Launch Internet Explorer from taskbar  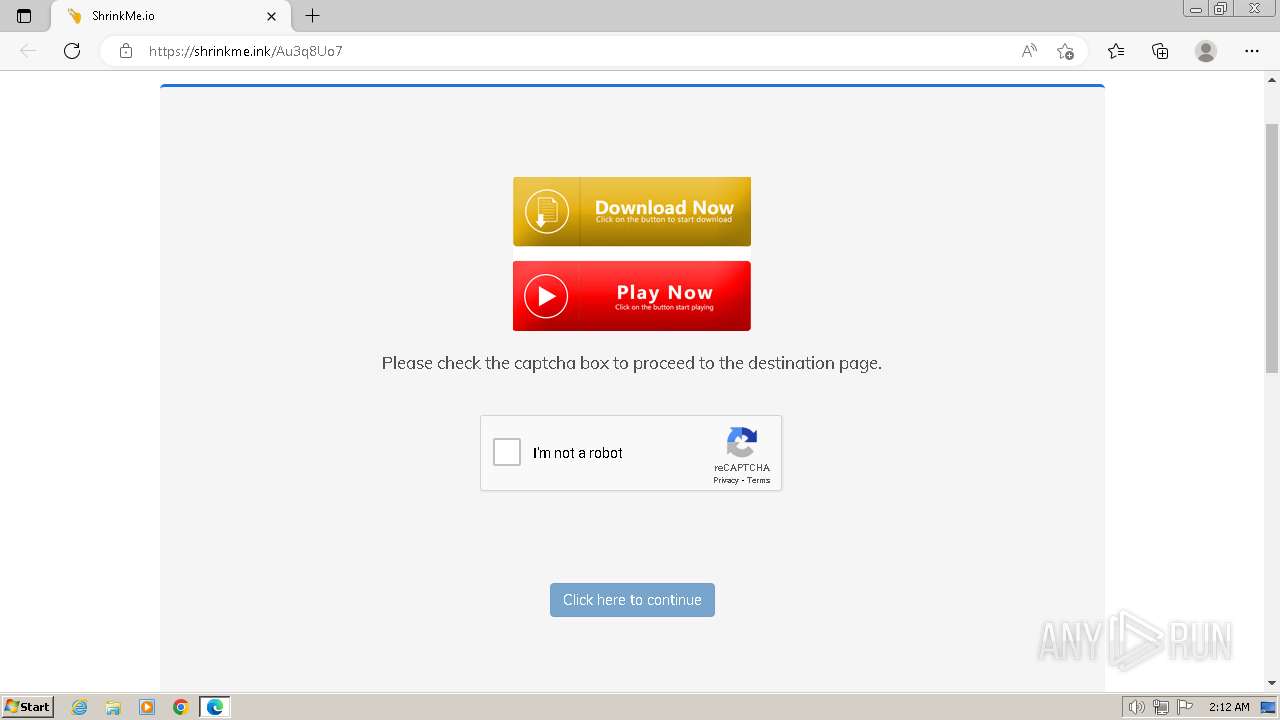click(x=80, y=707)
